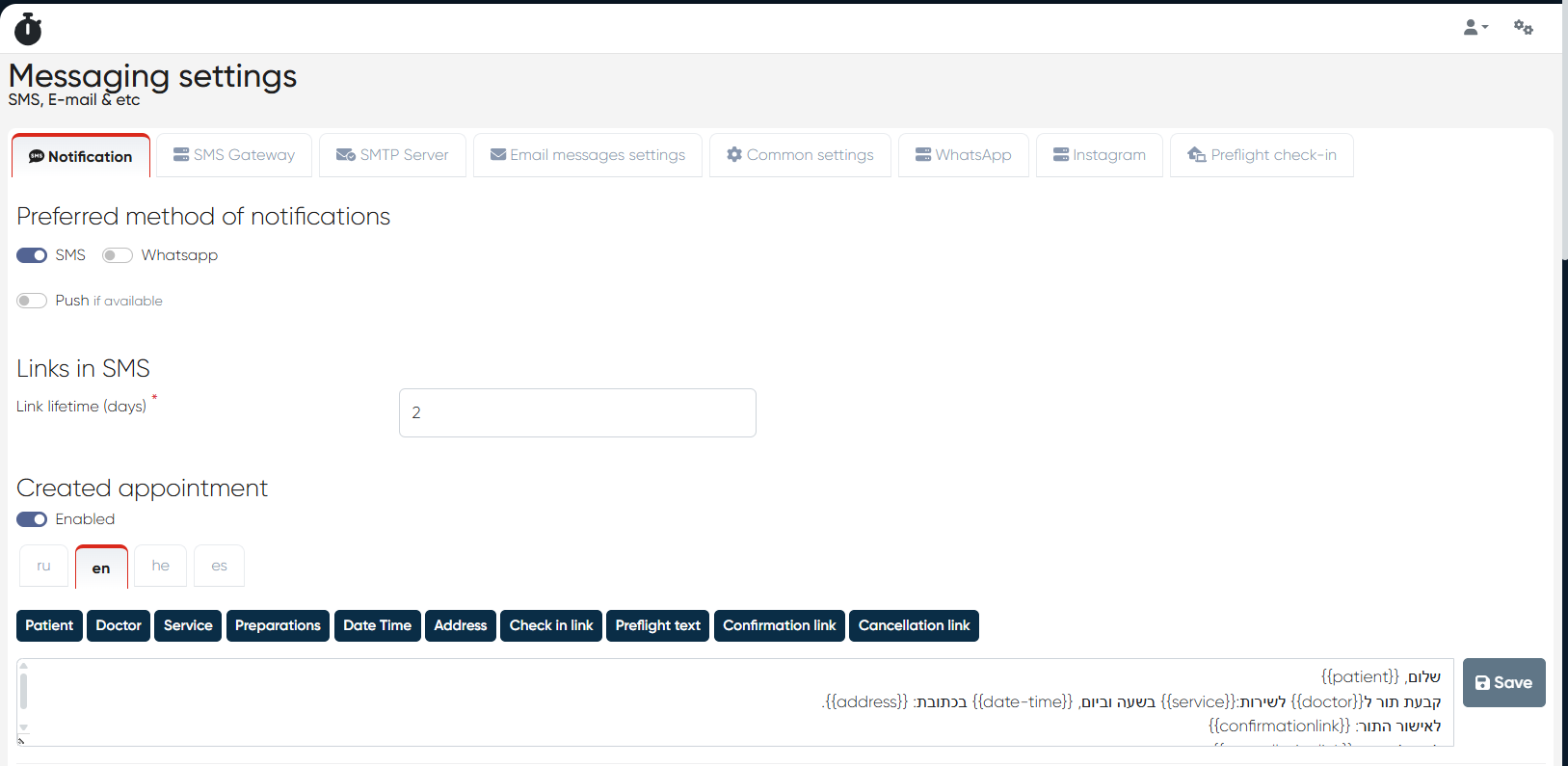Viewport: 1568px width, 766px height.
Task: Save the appointment message template
Action: click(1503, 682)
